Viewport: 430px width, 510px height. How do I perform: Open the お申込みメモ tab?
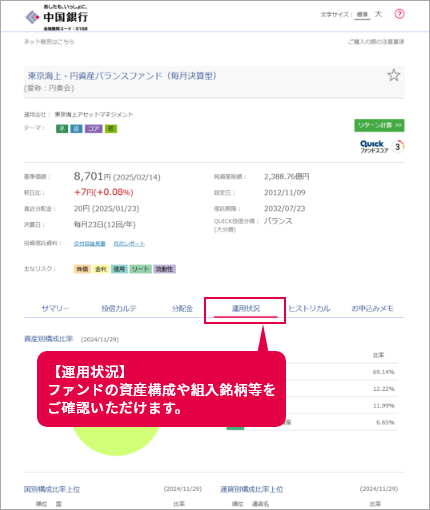372,308
